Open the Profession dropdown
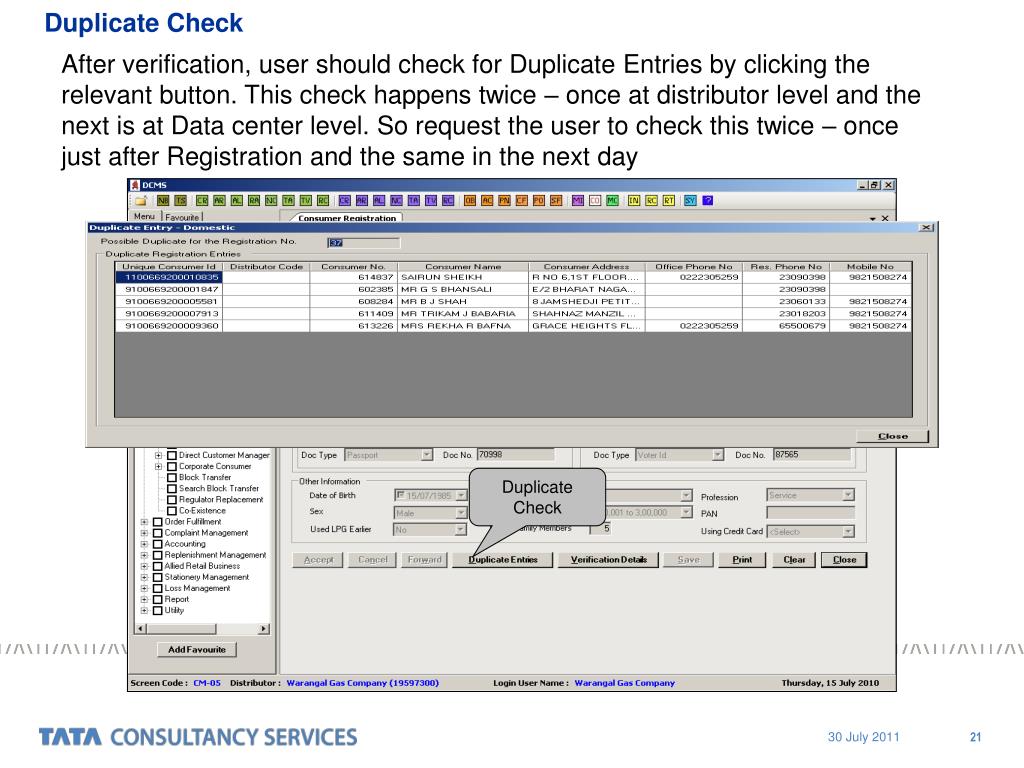Viewport: 1024px width, 768px height. (848, 495)
